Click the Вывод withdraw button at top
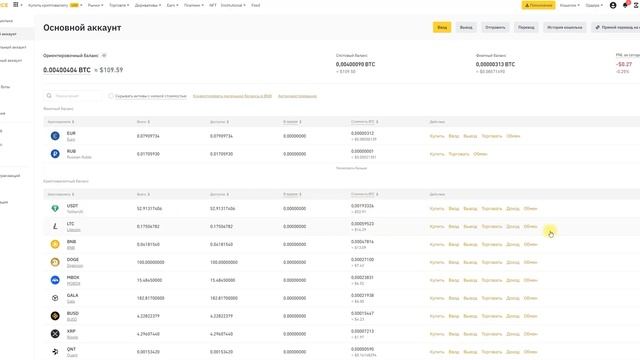Viewport: 640px width, 360px height. [466, 27]
